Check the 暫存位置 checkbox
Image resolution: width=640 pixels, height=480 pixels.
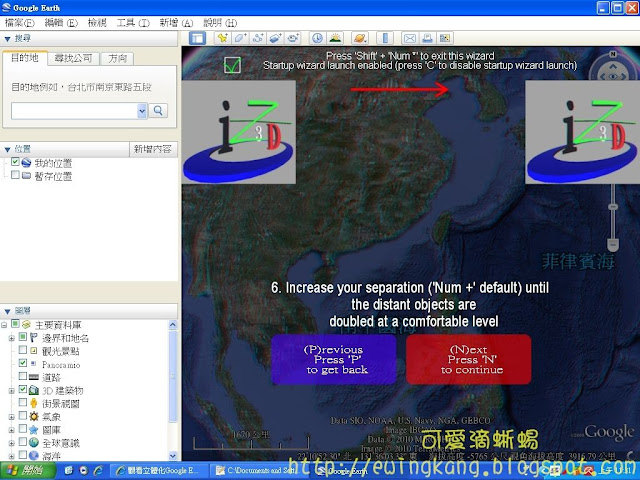[15, 175]
